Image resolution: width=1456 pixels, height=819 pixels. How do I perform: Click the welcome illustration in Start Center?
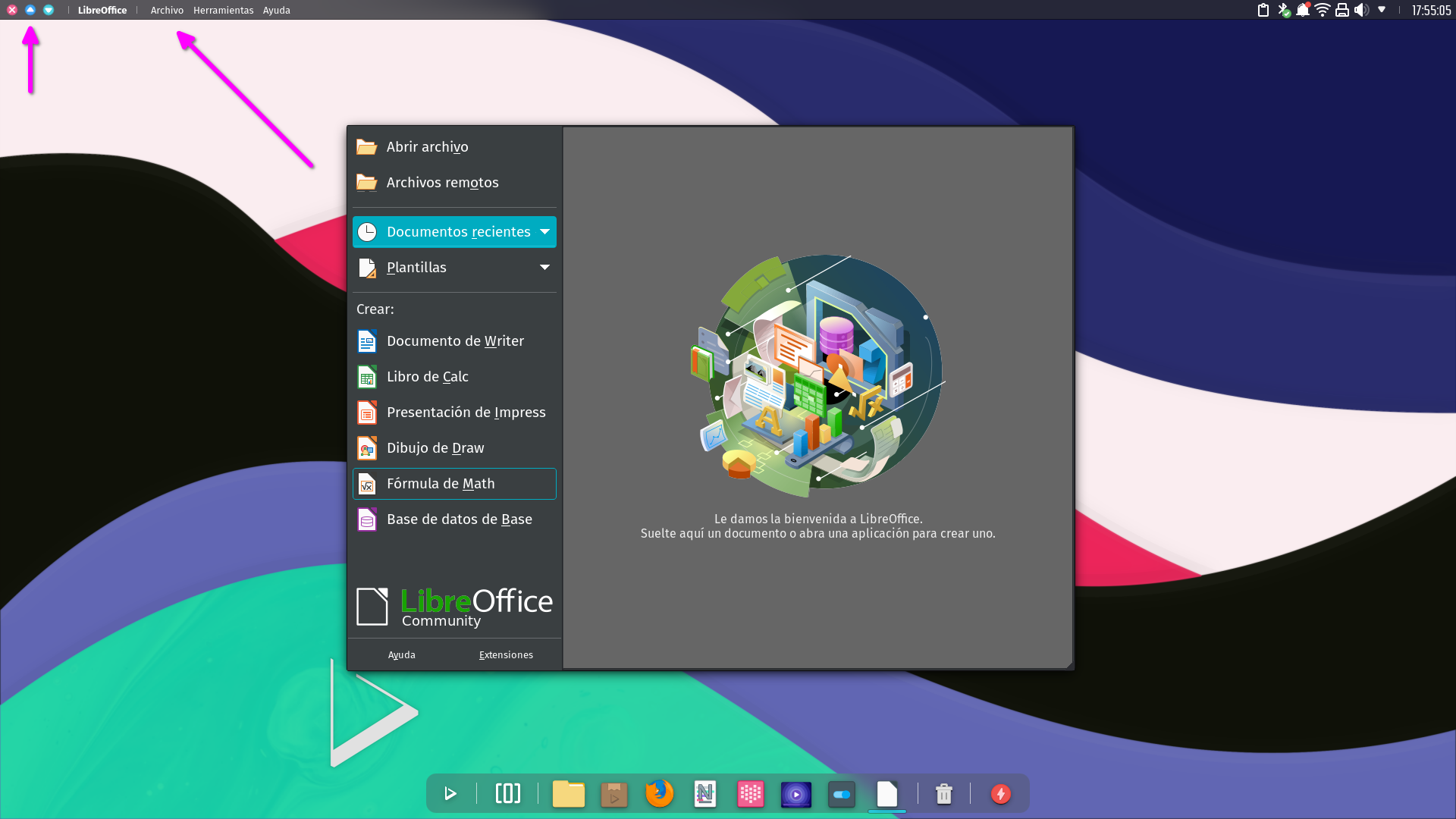pos(818,375)
